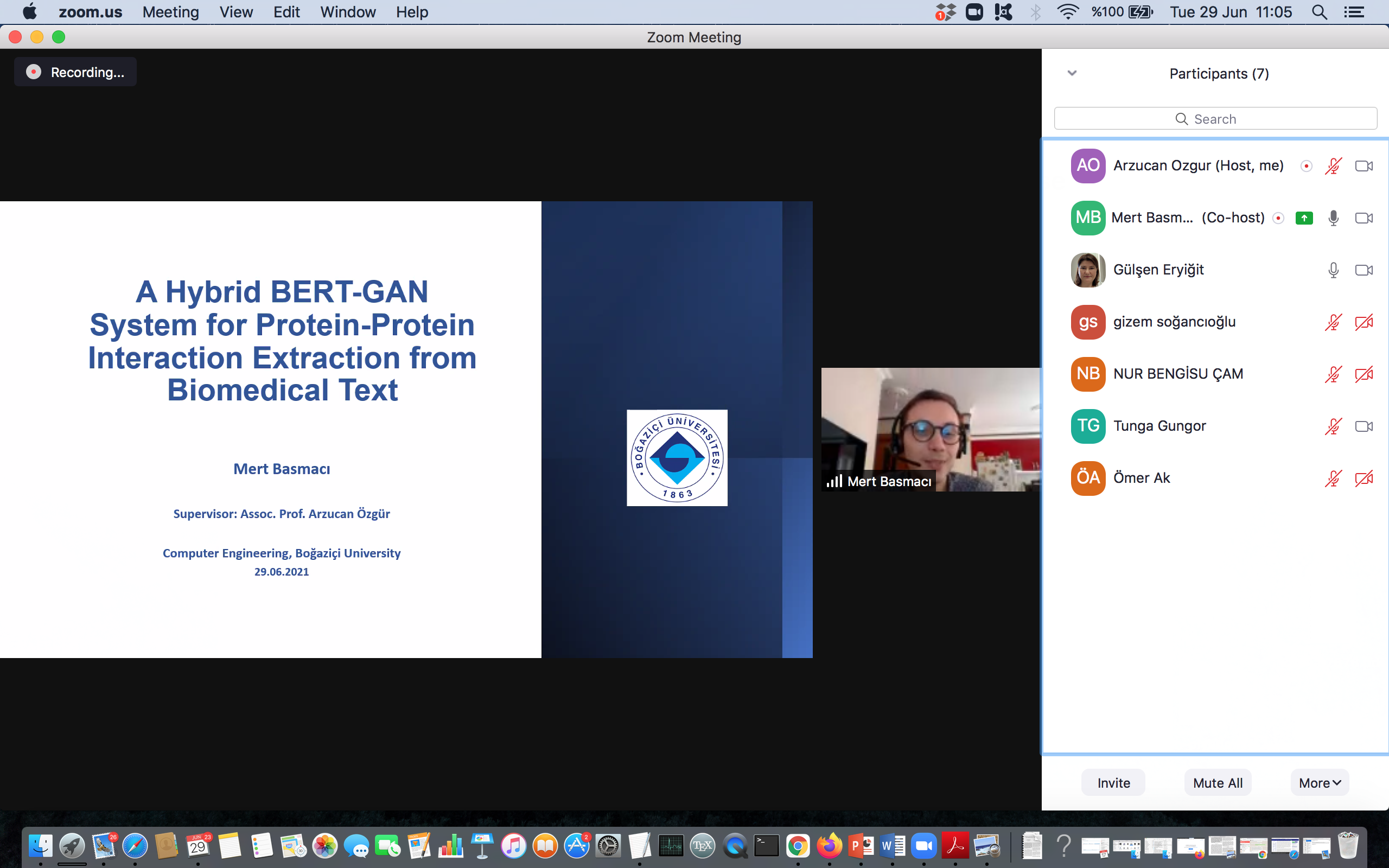Click the Zoom menu bar status icon
This screenshot has height=868, width=1389.
click(x=974, y=12)
